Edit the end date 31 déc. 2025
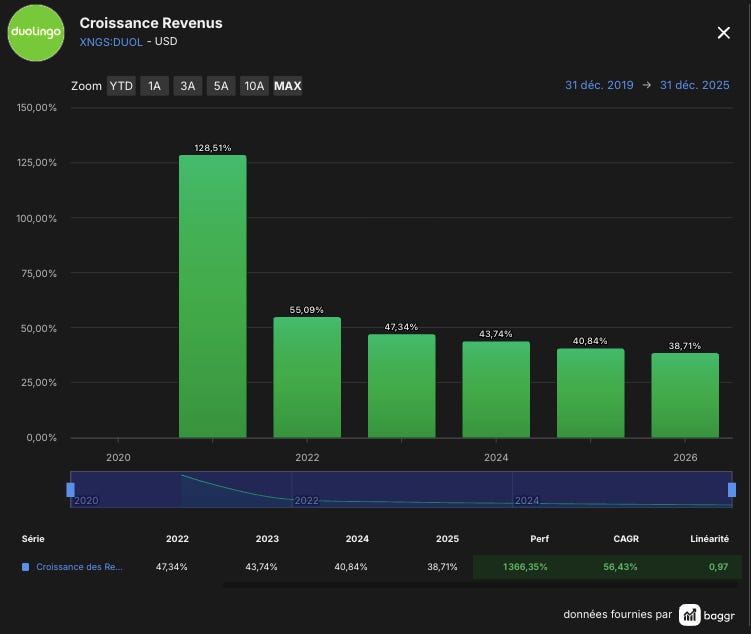Image resolution: width=751 pixels, height=634 pixels. 694,85
